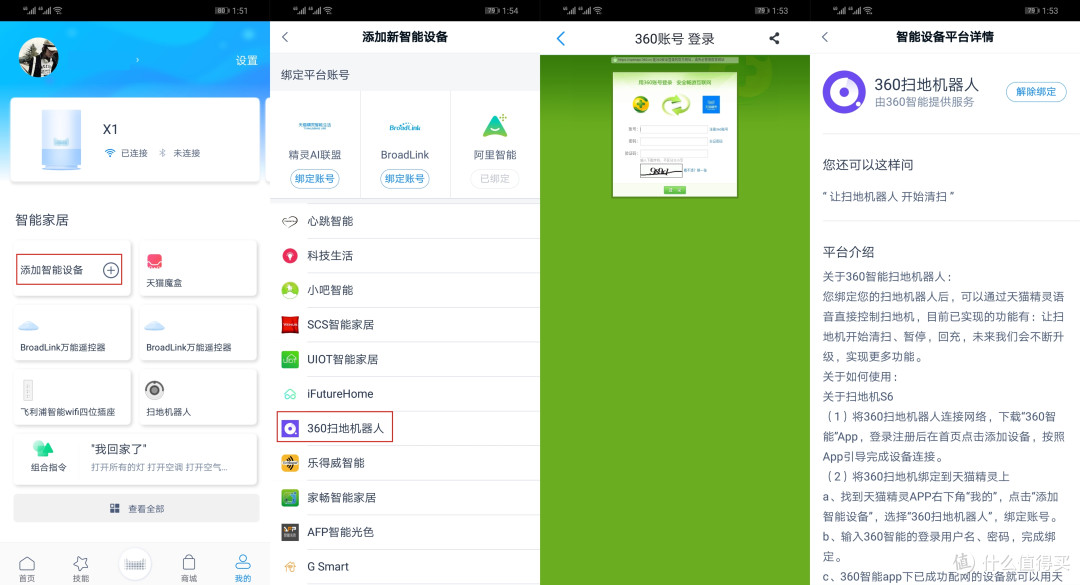
Task: Select 乐得威智能 in platform list
Action: pos(405,463)
